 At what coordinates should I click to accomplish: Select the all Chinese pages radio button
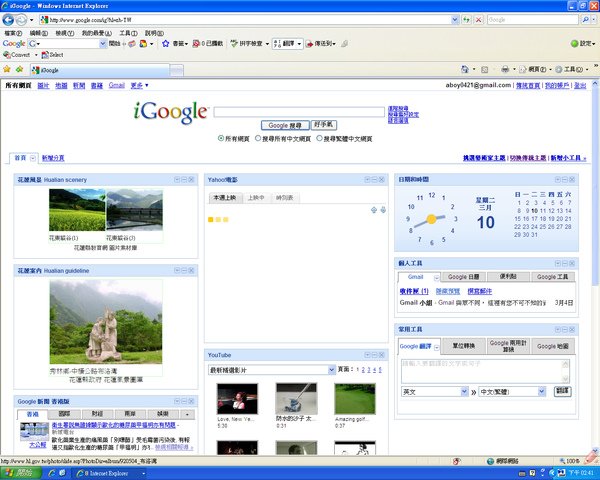point(258,138)
